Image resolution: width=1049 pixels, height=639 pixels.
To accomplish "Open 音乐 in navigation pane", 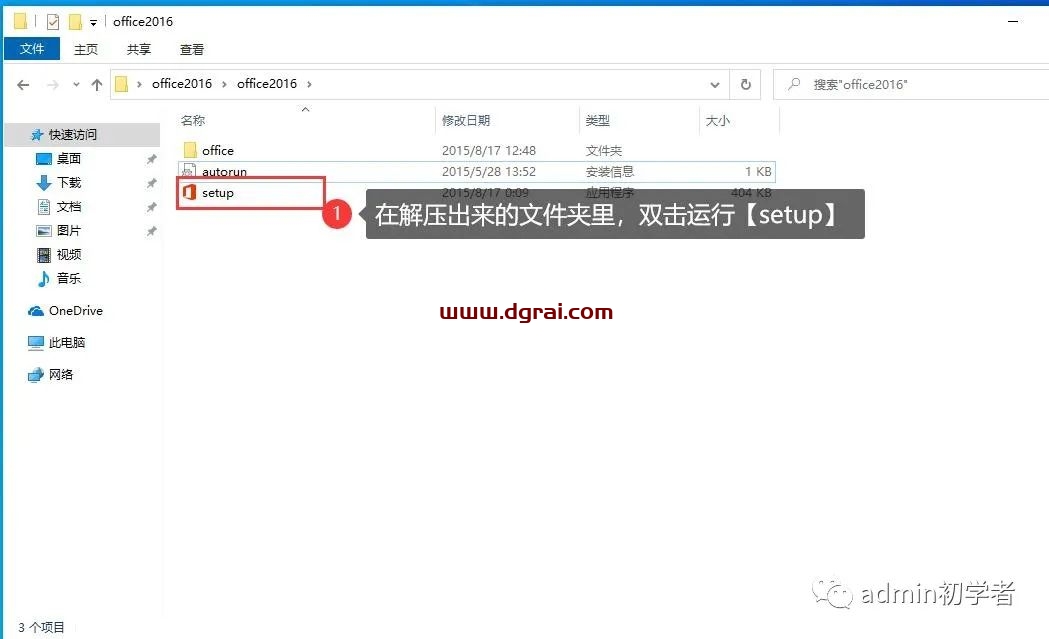I will 69,279.
